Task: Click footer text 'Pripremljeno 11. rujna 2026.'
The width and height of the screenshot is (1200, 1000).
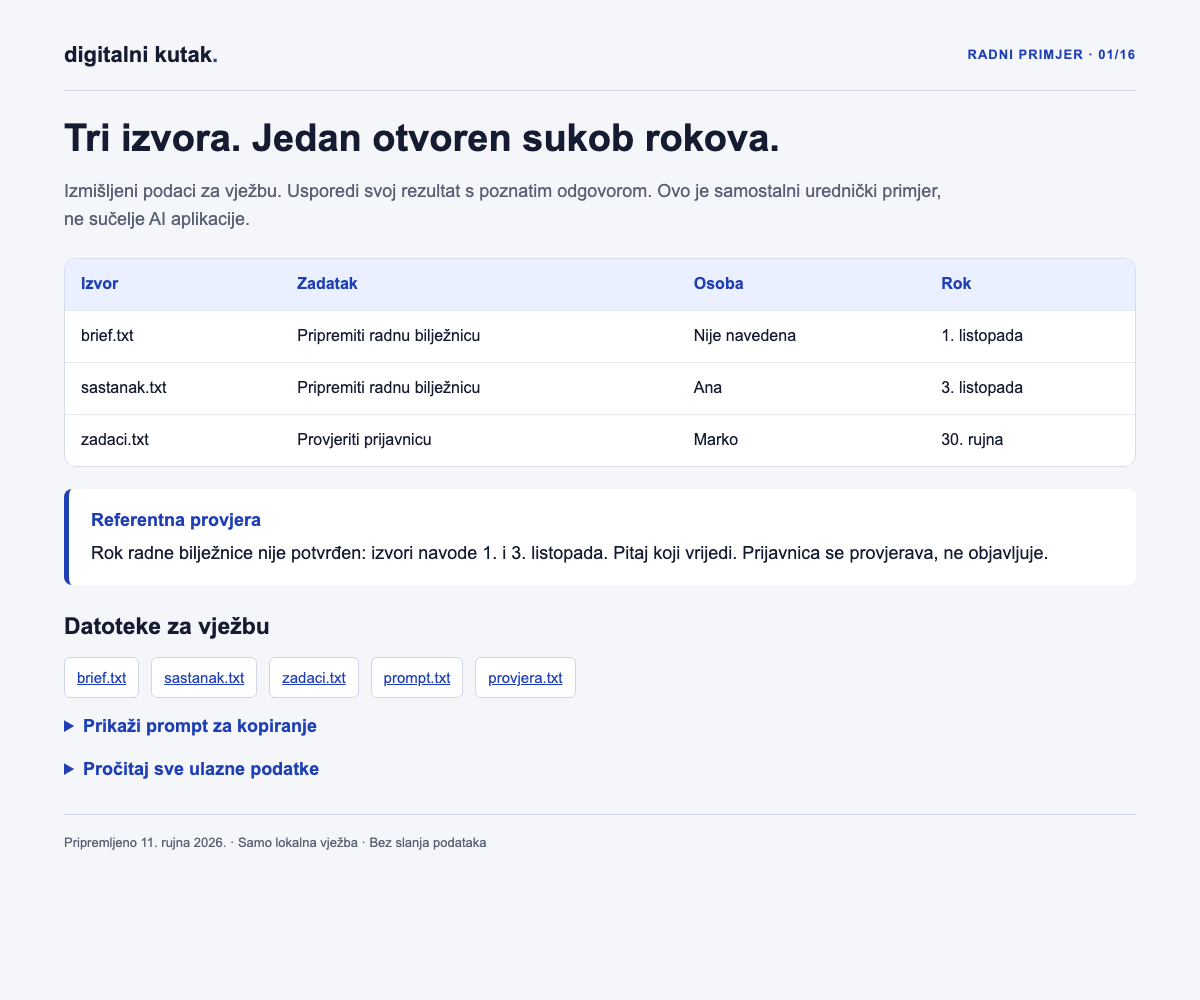Action: (145, 843)
